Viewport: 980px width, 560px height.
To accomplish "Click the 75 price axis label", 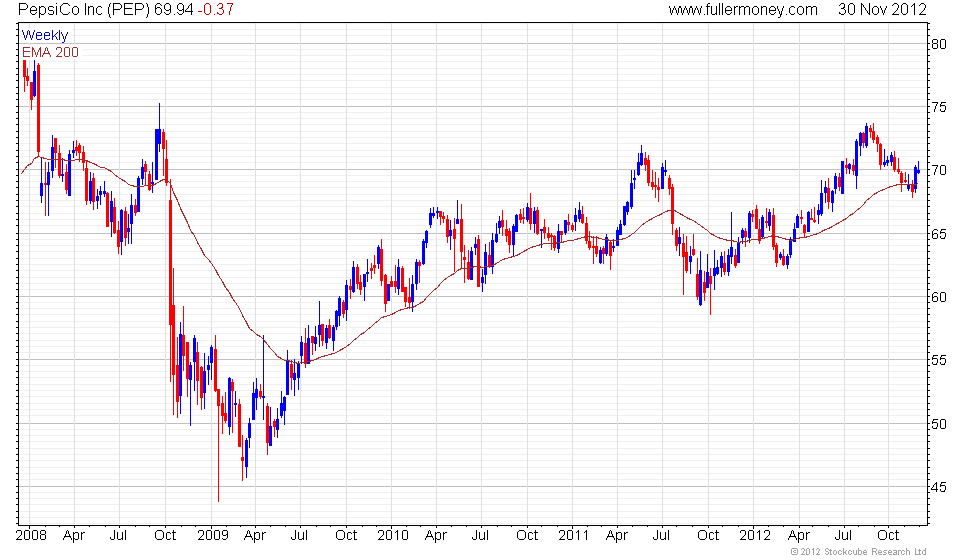I will click(x=938, y=108).
